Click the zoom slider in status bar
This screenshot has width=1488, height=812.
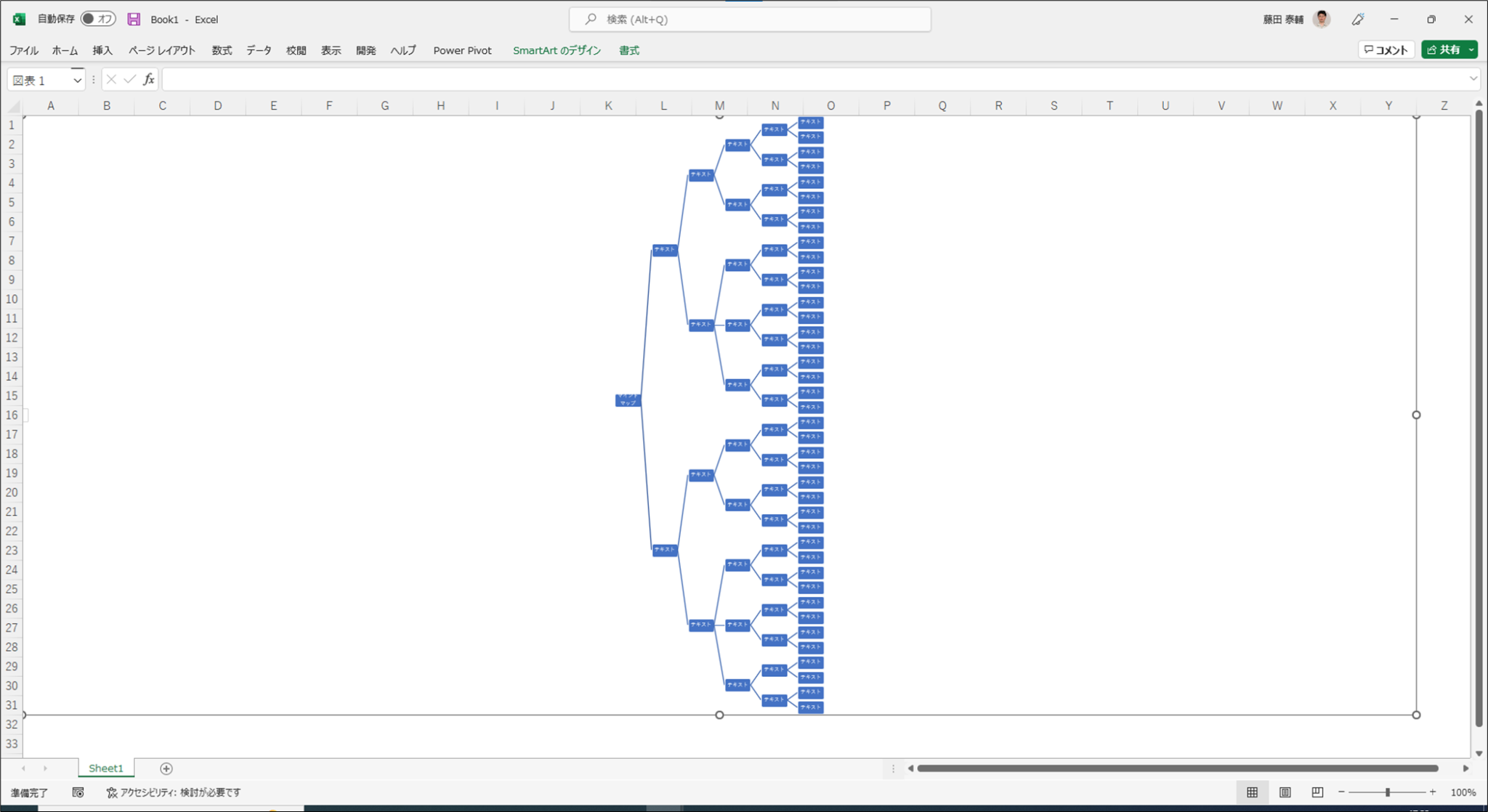coord(1389,792)
